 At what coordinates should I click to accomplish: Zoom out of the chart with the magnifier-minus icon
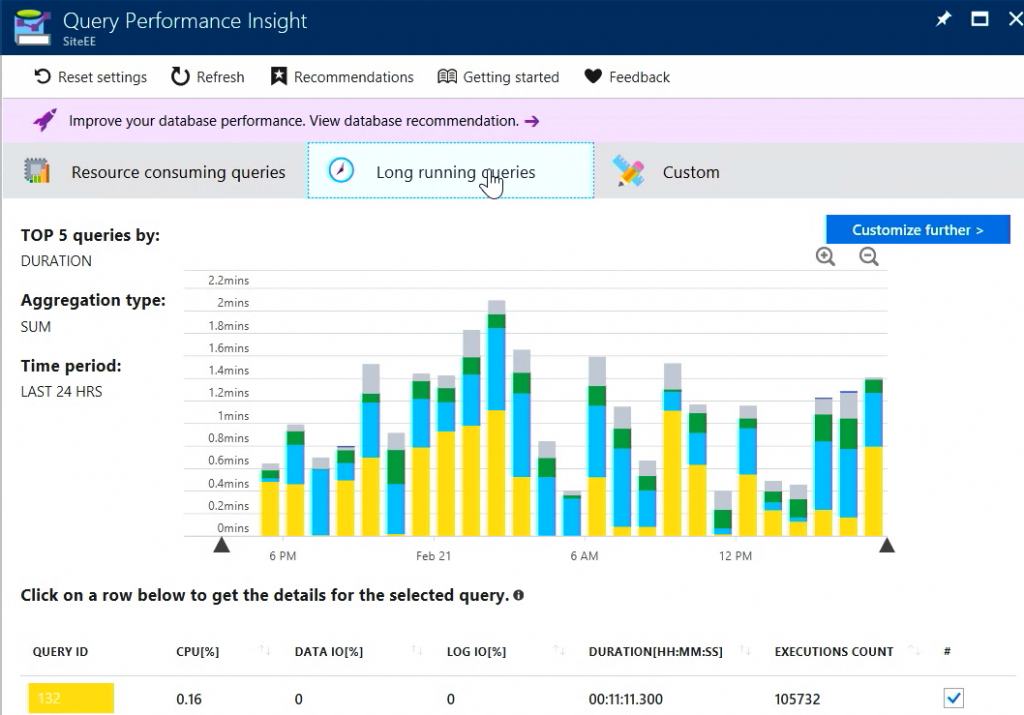(868, 256)
